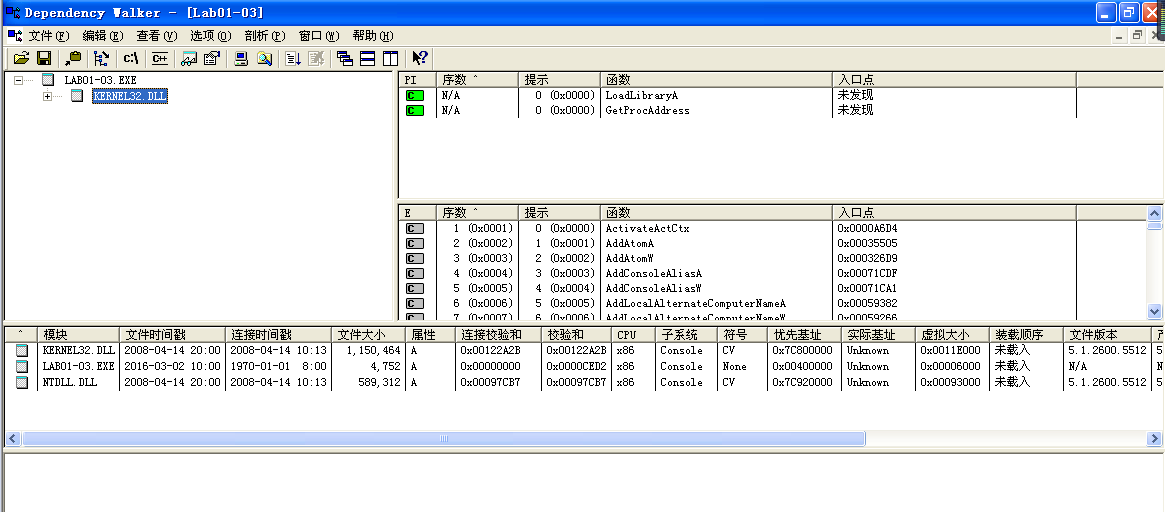Toggle Undecorate C++ Functions button
Image resolution: width=1165 pixels, height=512 pixels.
159,59
